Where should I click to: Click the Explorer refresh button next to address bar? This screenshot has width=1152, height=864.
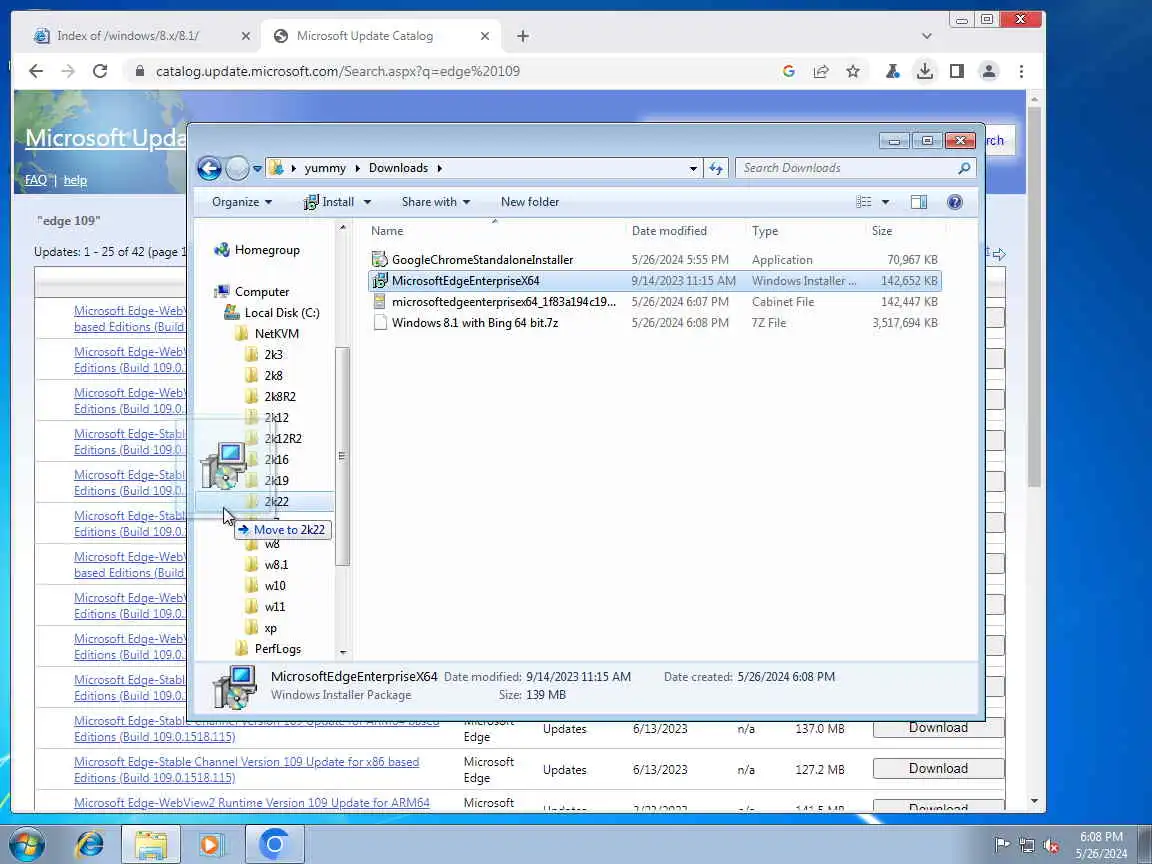coord(716,168)
